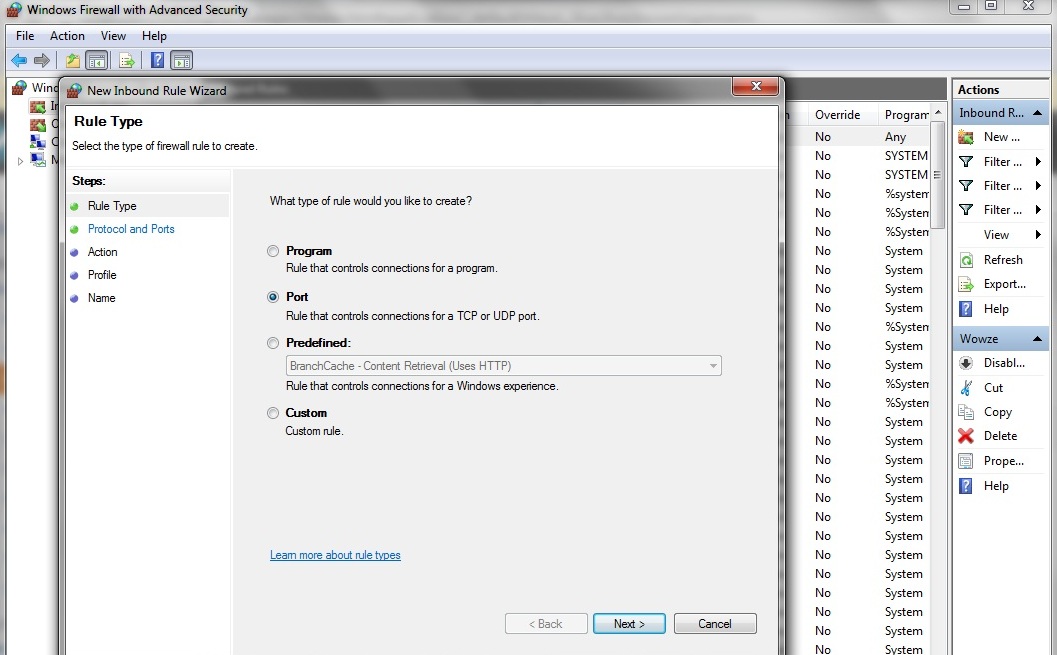
Task: Click the Refresh icon in Actions pane
Action: [966, 260]
